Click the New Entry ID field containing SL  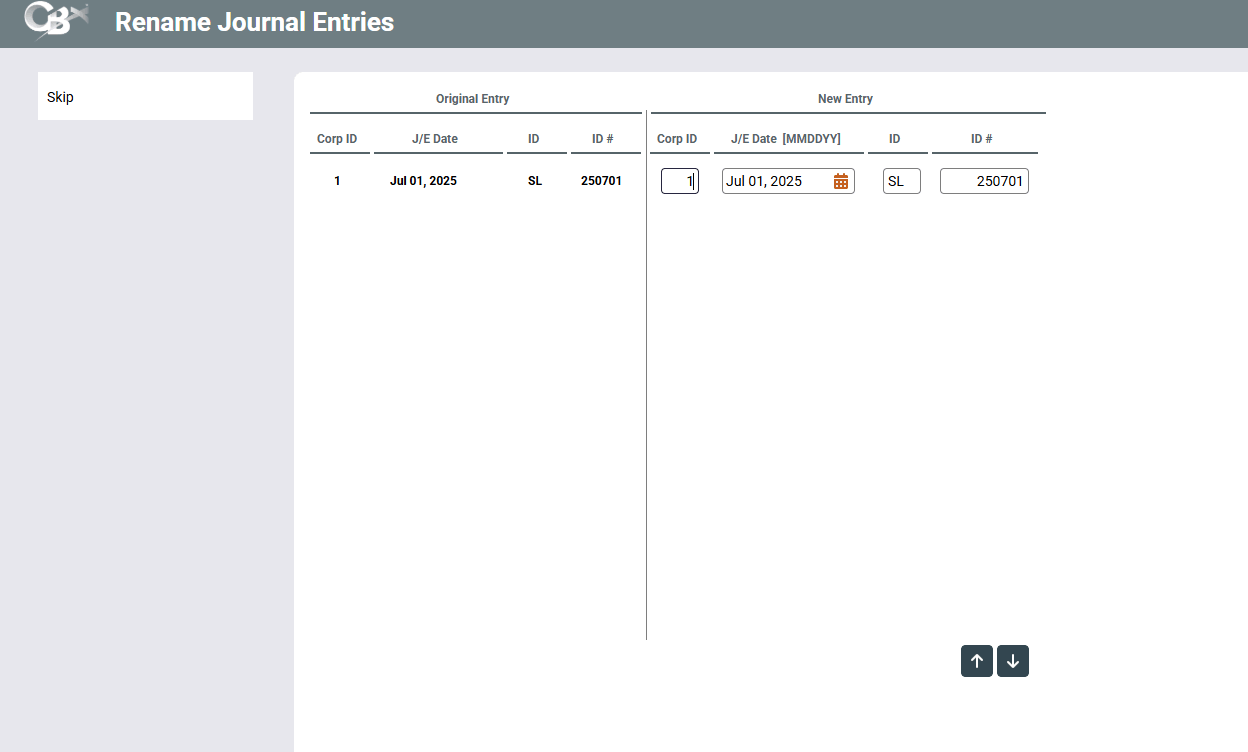[901, 181]
